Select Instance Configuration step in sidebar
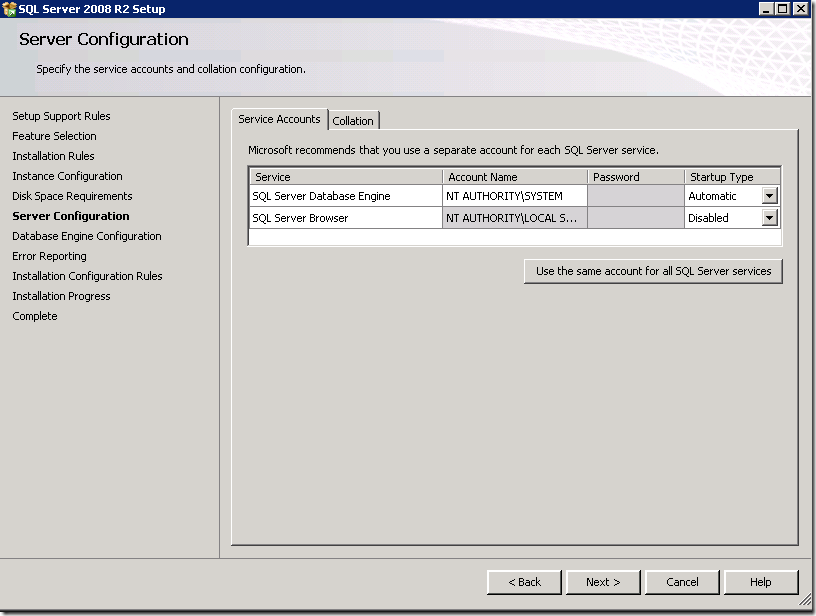The height and width of the screenshot is (616, 816). [68, 176]
